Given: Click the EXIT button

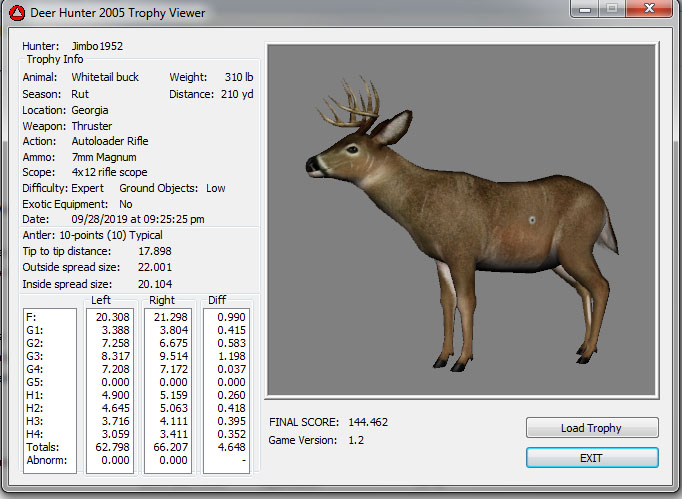Looking at the screenshot, I should [592, 457].
